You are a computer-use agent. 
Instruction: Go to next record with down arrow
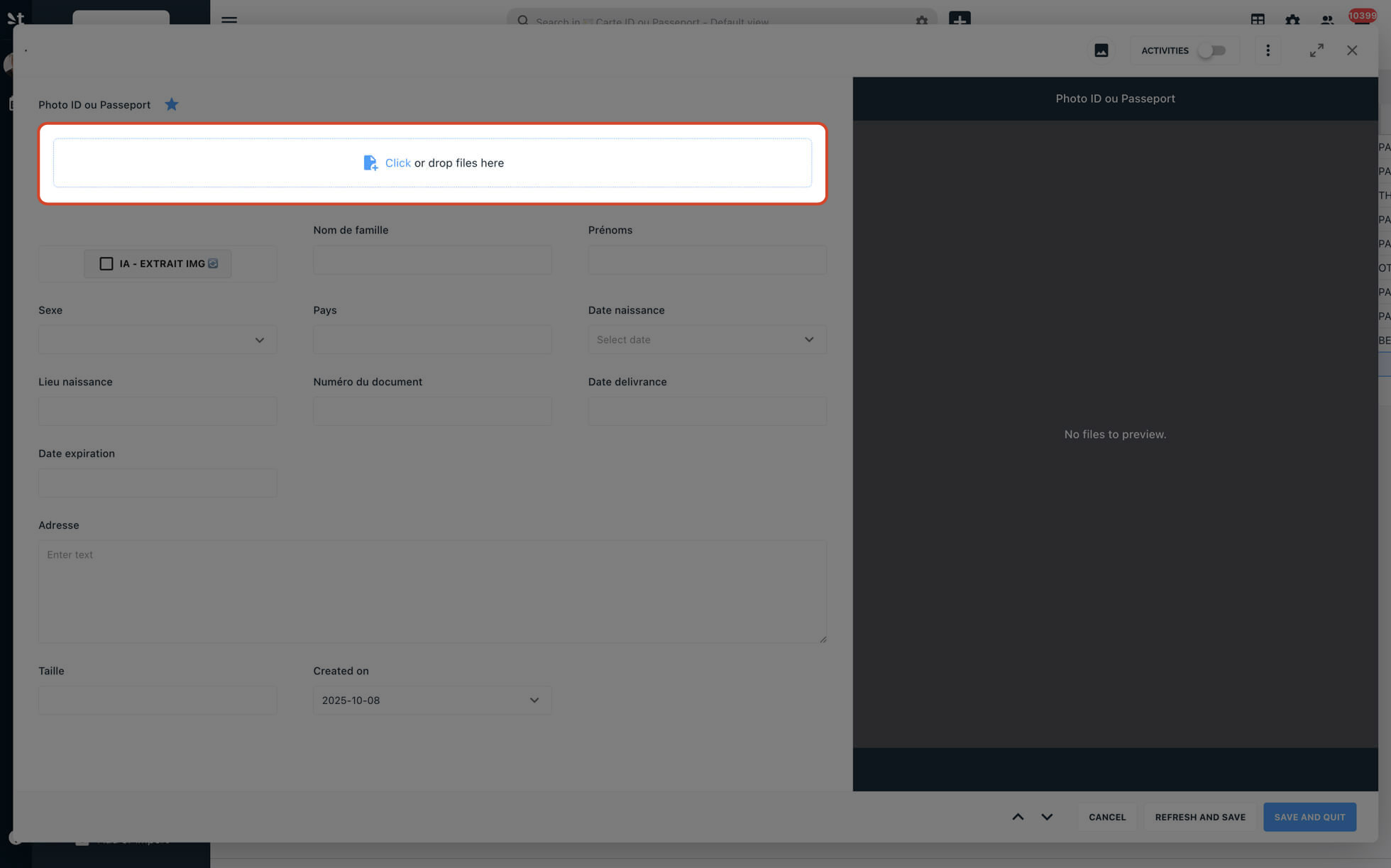1047,817
